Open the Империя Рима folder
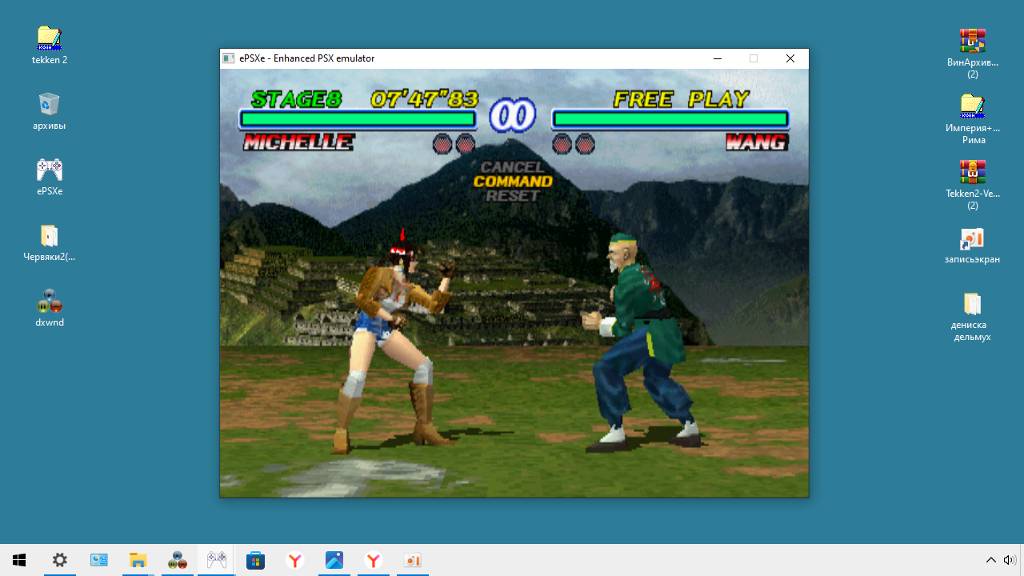This screenshot has width=1024, height=576. tap(972, 119)
